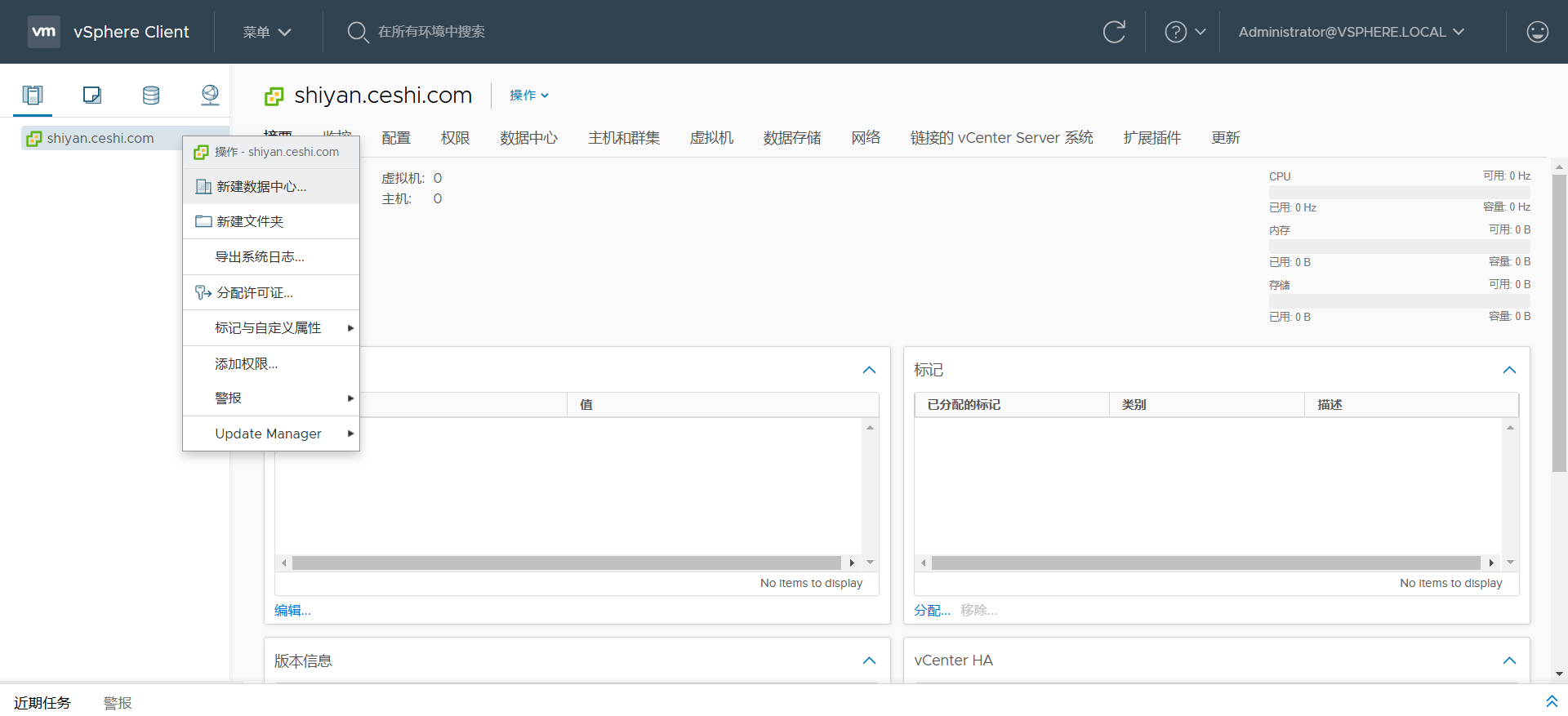Open the 操作 actions dropdown
Viewport: 1568px width, 716px height.
[x=529, y=96]
